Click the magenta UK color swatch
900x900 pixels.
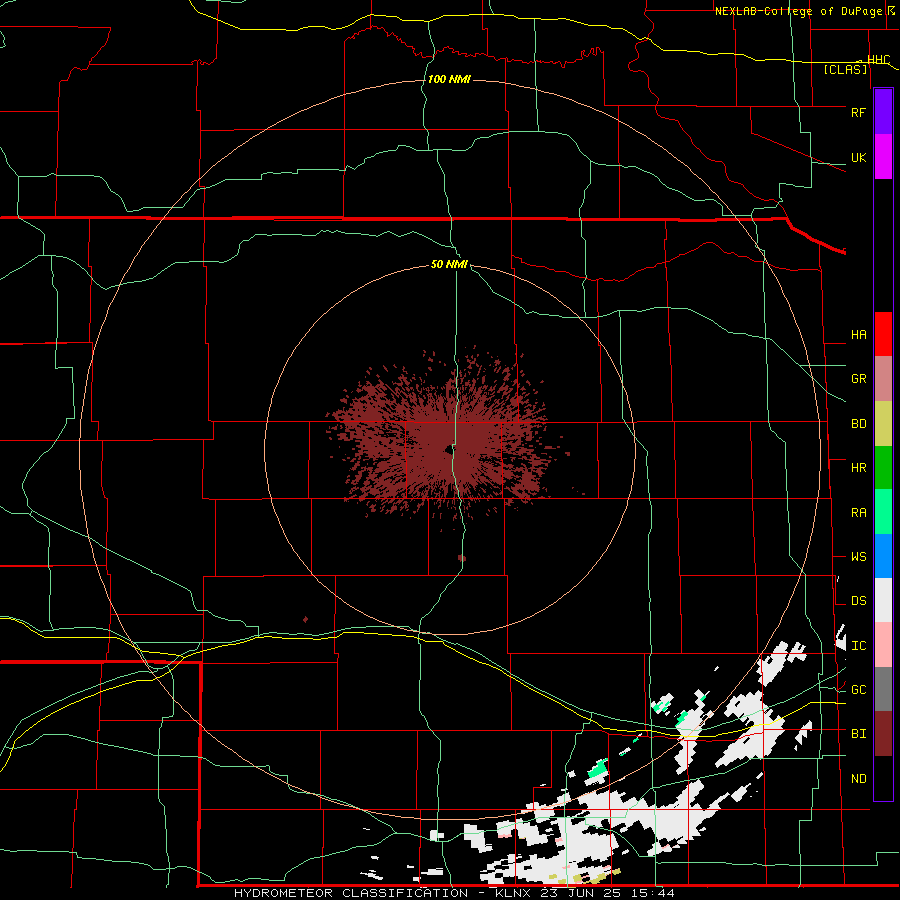[883, 157]
